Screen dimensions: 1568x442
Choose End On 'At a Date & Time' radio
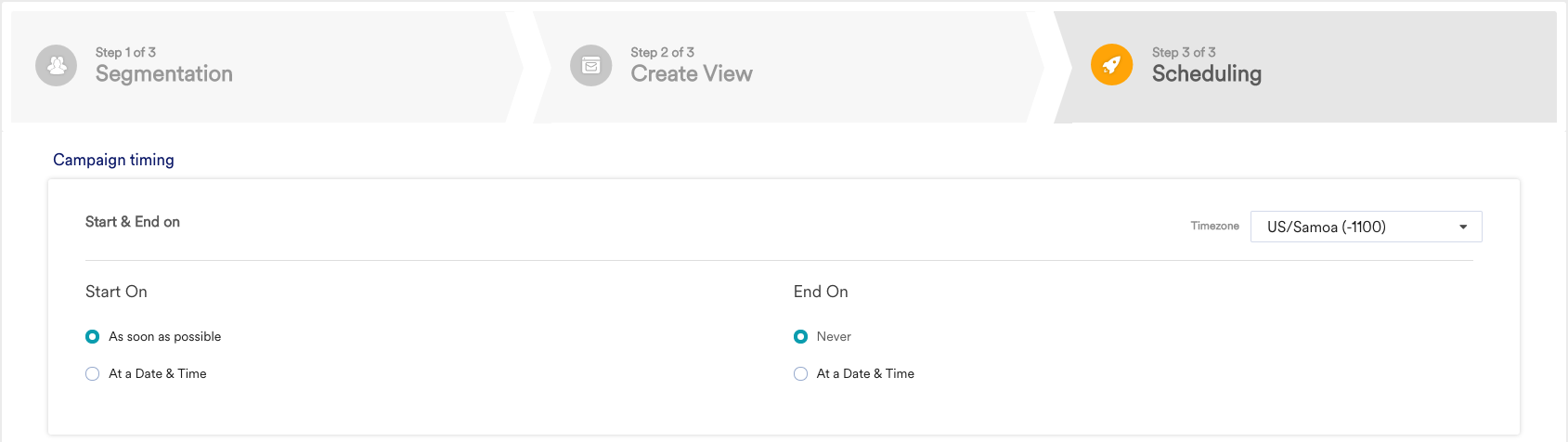pyautogui.click(x=800, y=373)
